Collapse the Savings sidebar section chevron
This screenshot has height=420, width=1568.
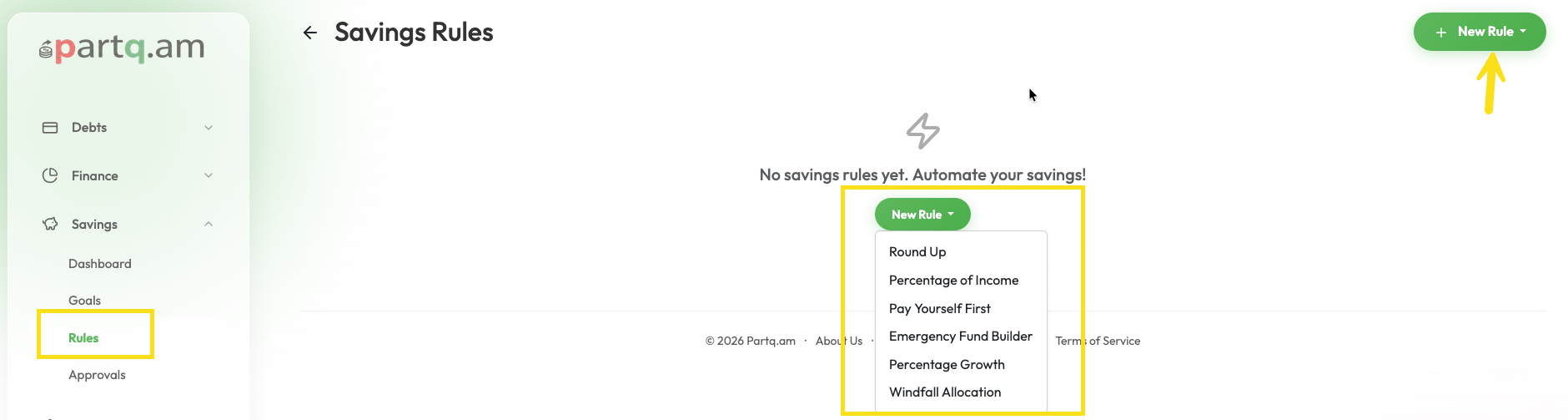(209, 224)
